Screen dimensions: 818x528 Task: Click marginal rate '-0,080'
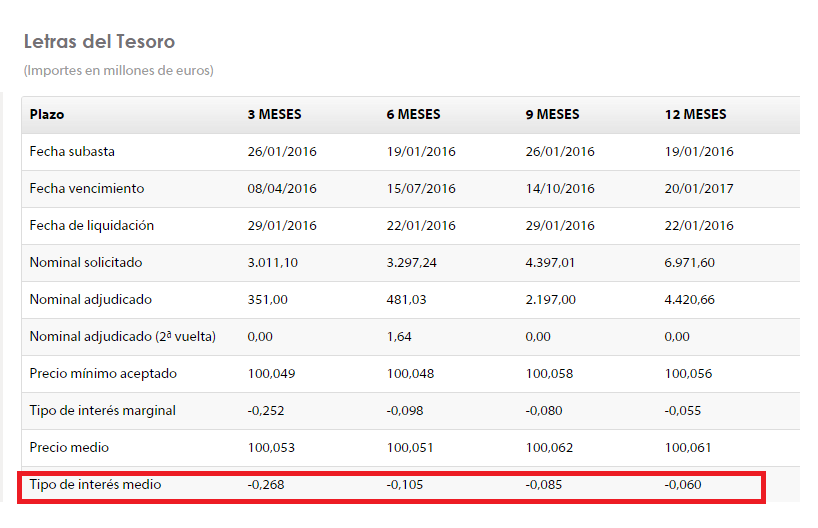point(544,411)
